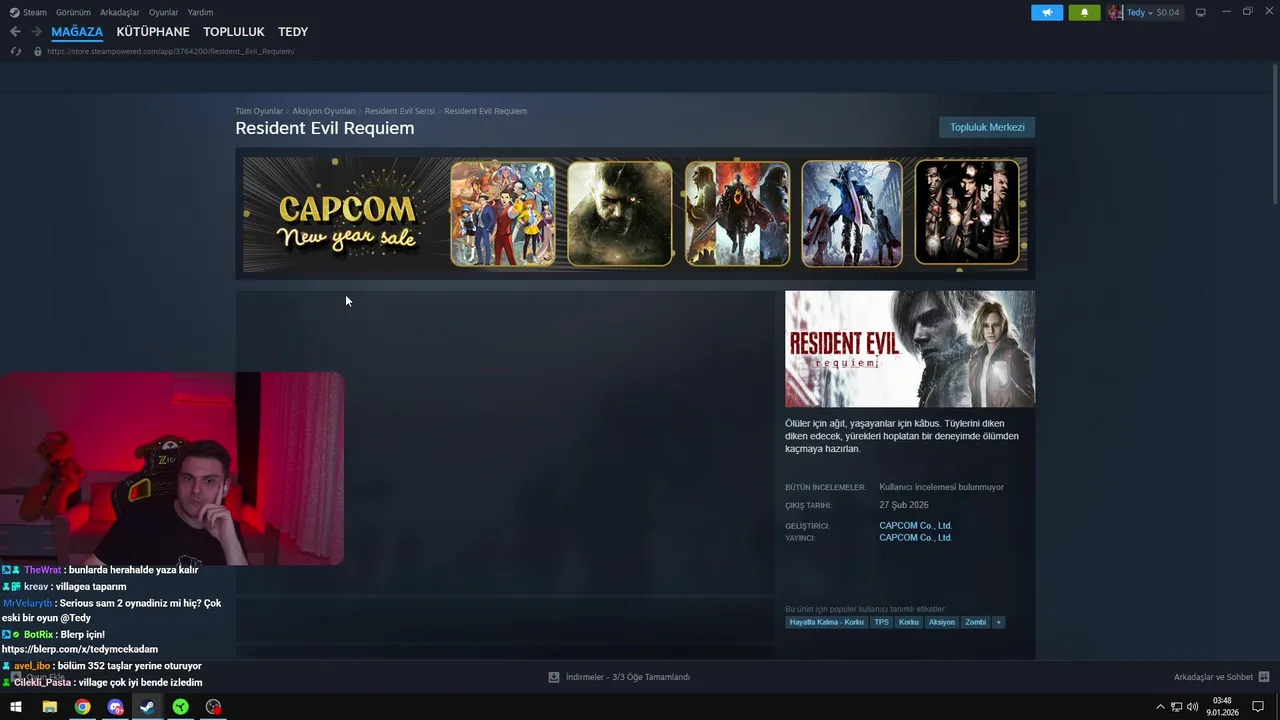Image resolution: width=1280 pixels, height=720 pixels.
Task: Open File Explorer from the taskbar
Action: tap(49, 707)
